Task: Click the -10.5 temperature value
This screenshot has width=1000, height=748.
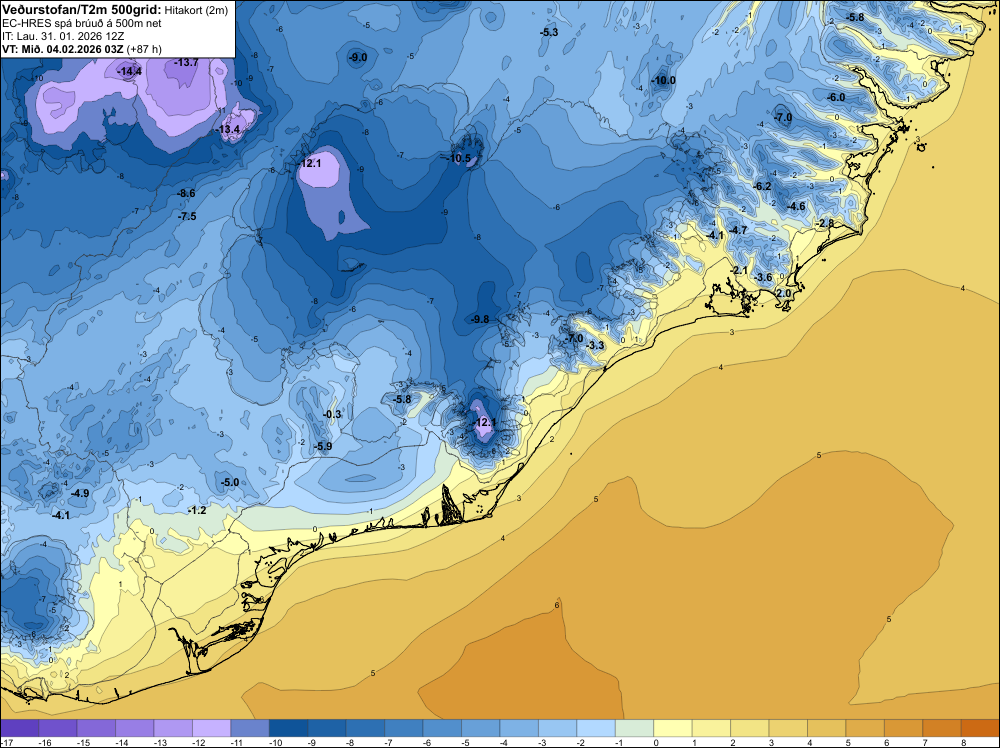Action: [459, 158]
